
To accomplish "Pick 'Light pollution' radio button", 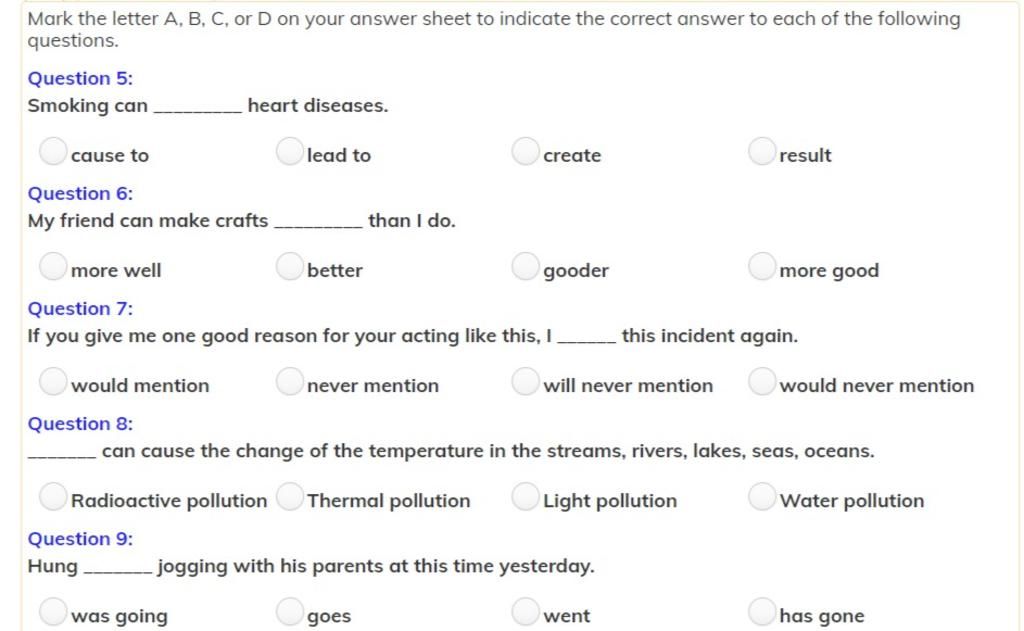I will tap(525, 496).
